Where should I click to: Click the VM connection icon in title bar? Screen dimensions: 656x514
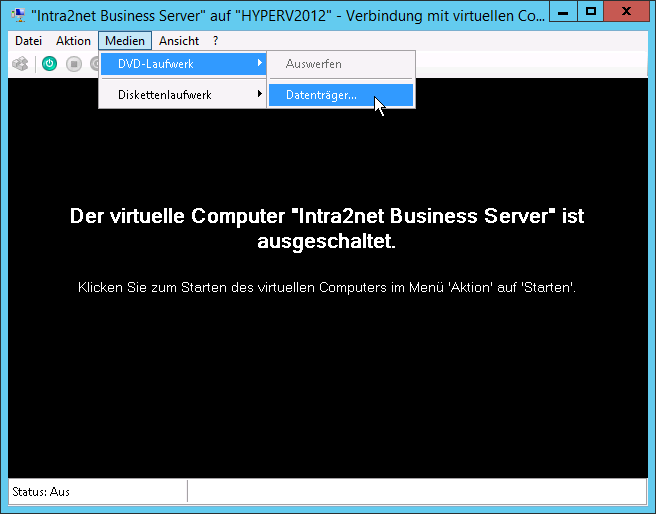click(x=18, y=15)
